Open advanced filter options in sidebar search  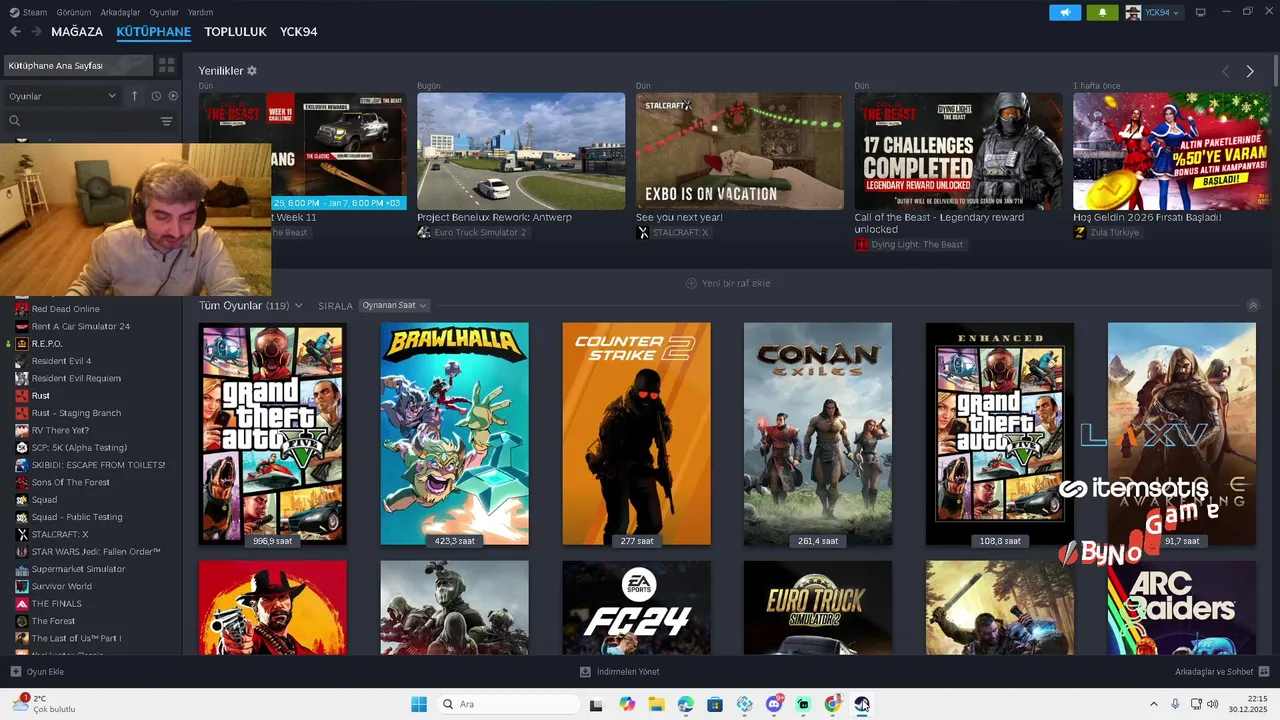(166, 121)
